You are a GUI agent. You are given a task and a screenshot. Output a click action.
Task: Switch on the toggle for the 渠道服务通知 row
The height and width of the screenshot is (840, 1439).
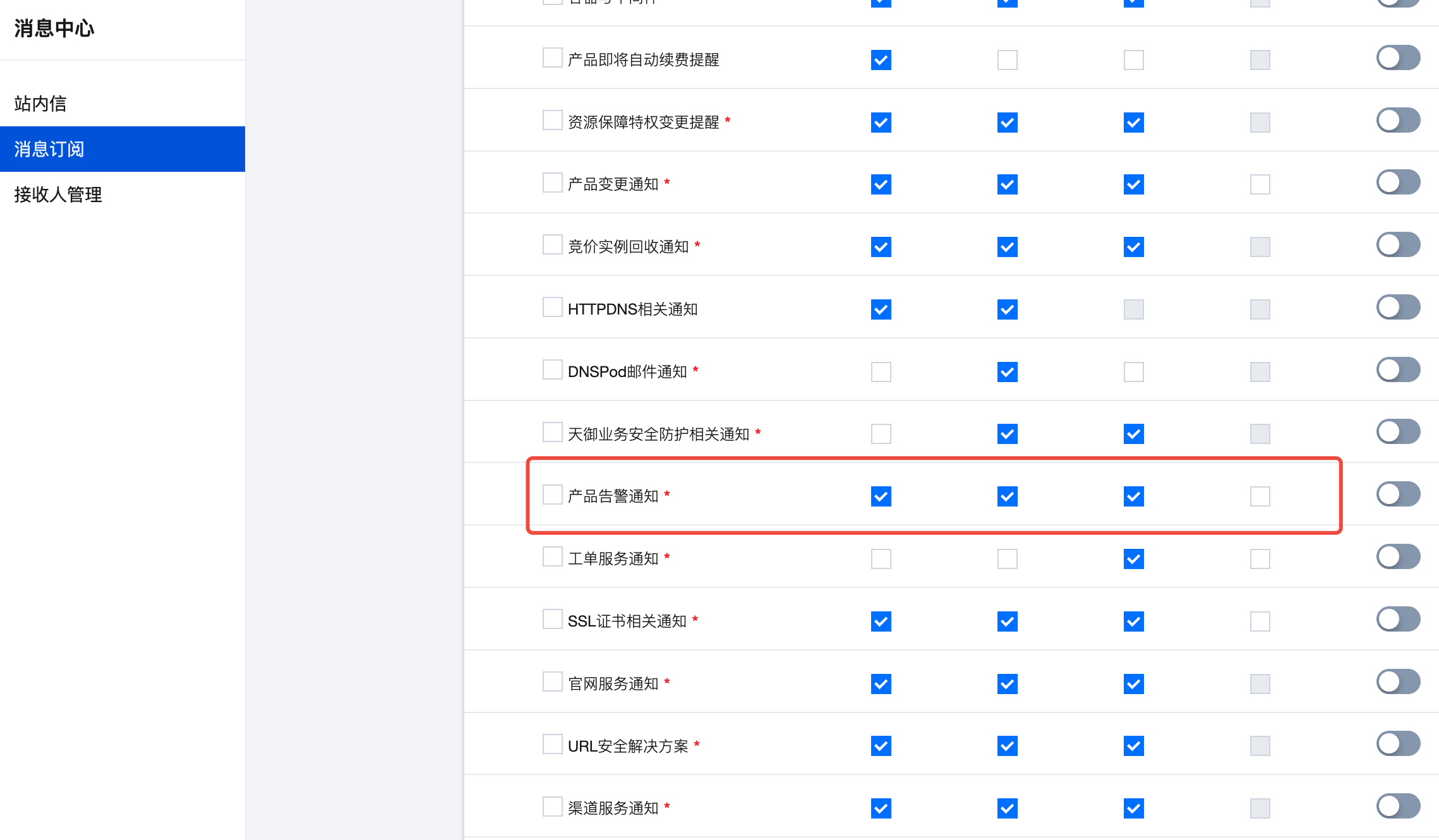coord(1398,806)
